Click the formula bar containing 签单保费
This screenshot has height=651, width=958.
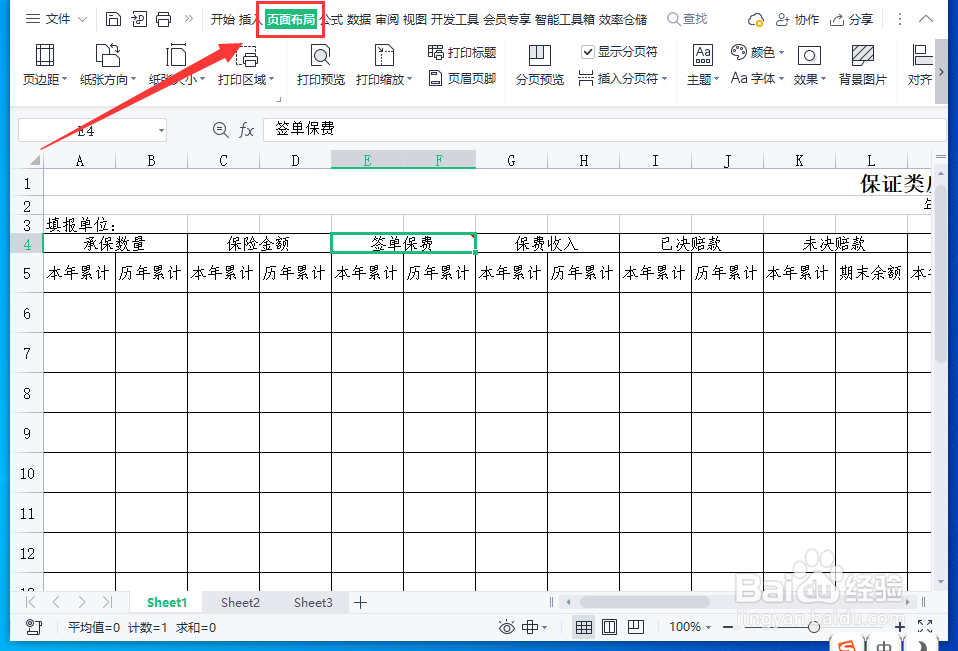604,129
